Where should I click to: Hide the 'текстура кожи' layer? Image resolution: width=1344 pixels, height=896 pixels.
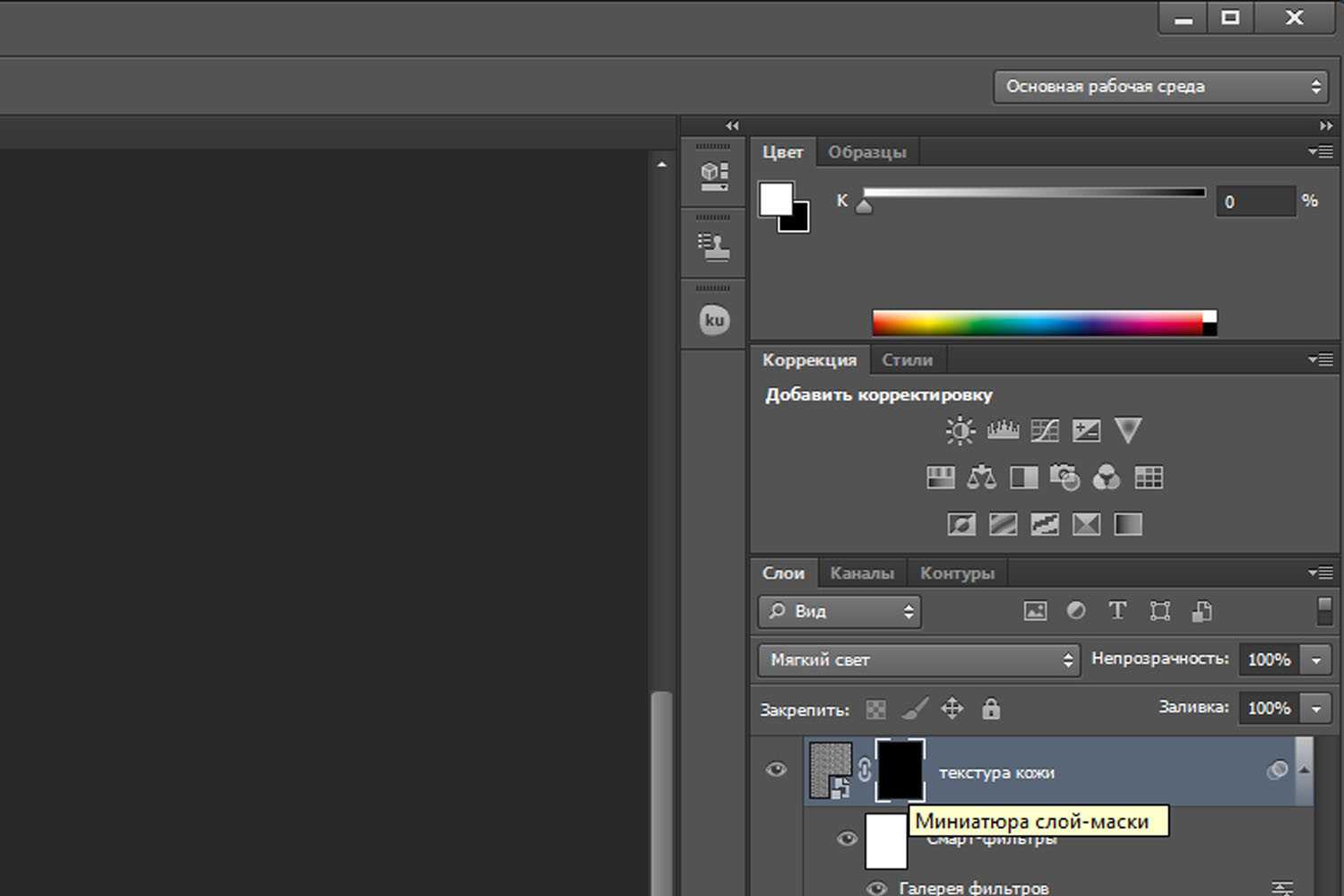pyautogui.click(x=776, y=770)
